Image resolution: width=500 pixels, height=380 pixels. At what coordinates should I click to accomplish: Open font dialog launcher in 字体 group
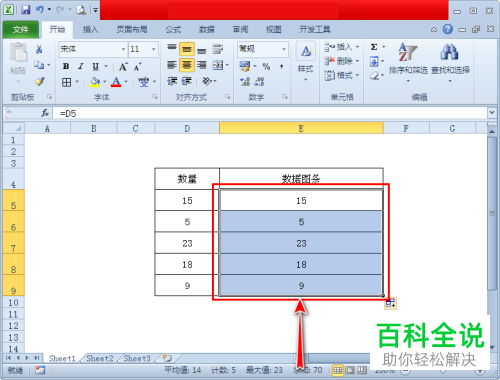(155, 97)
